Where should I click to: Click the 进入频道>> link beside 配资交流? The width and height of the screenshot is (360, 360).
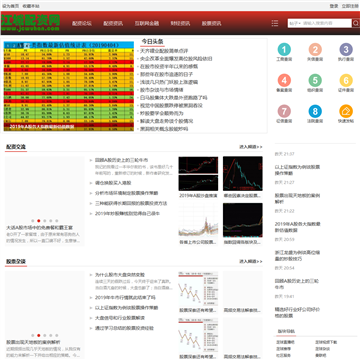tap(251, 147)
